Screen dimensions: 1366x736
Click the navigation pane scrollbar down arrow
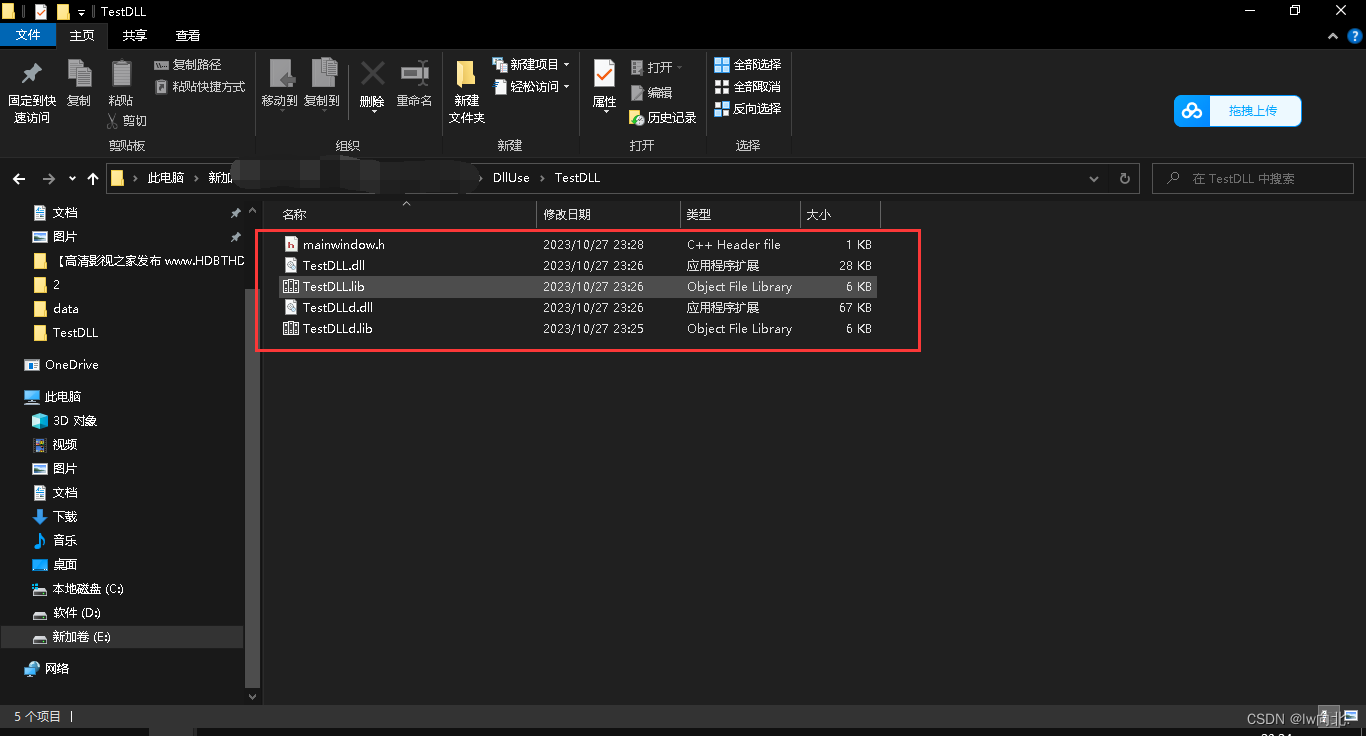click(253, 696)
